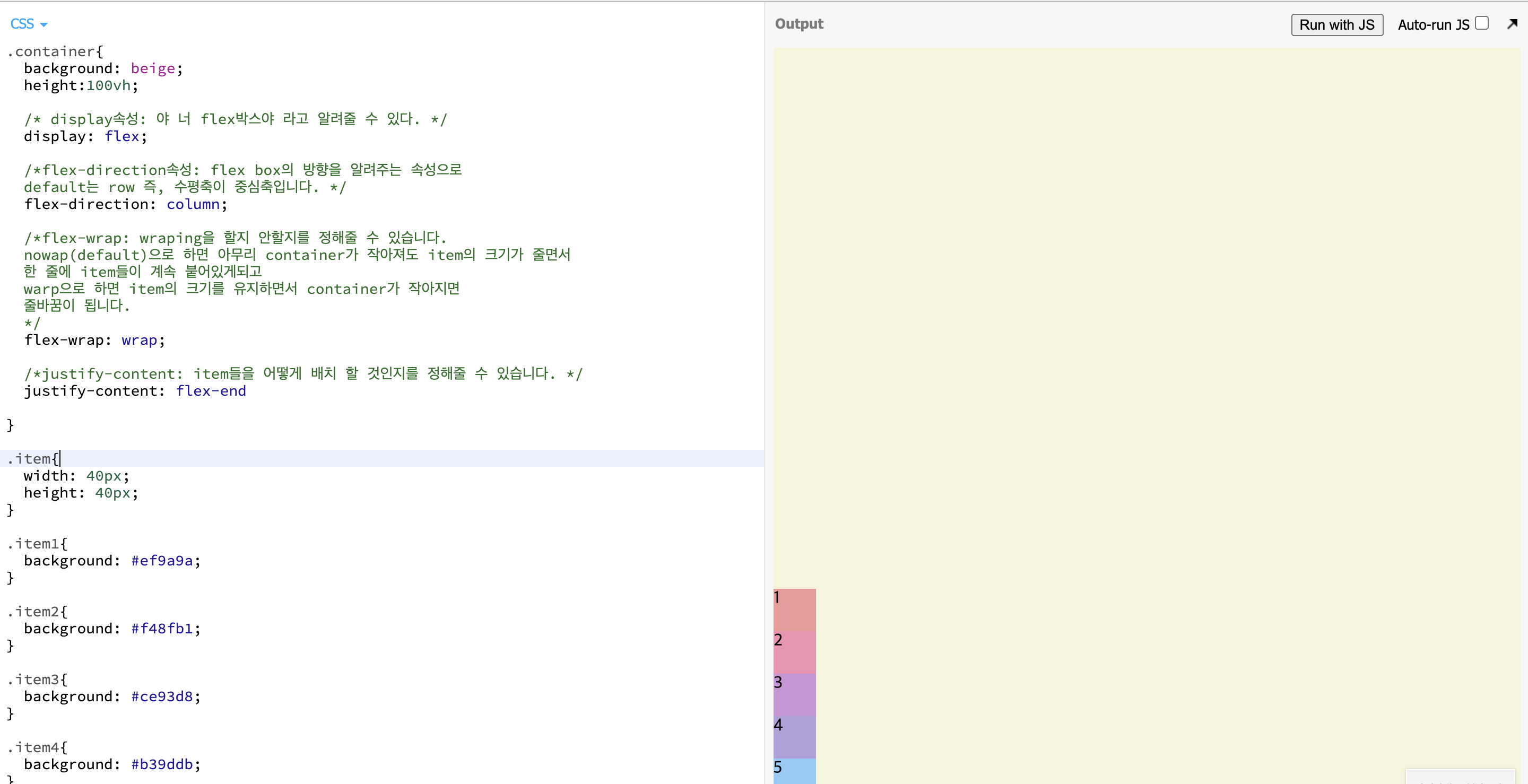Open the CSS panel language dropdown
1528x784 pixels.
click(x=29, y=24)
